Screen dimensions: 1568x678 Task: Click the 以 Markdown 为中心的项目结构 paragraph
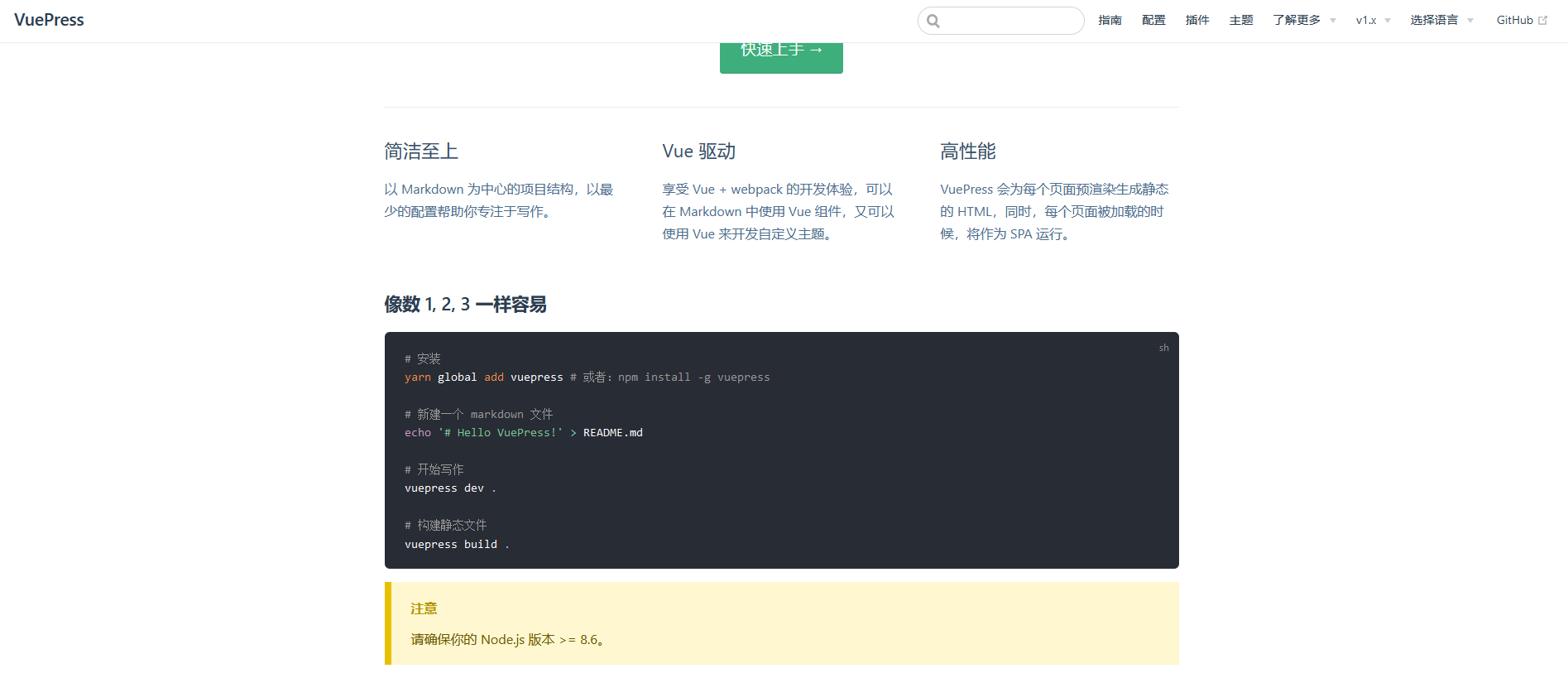(499, 200)
